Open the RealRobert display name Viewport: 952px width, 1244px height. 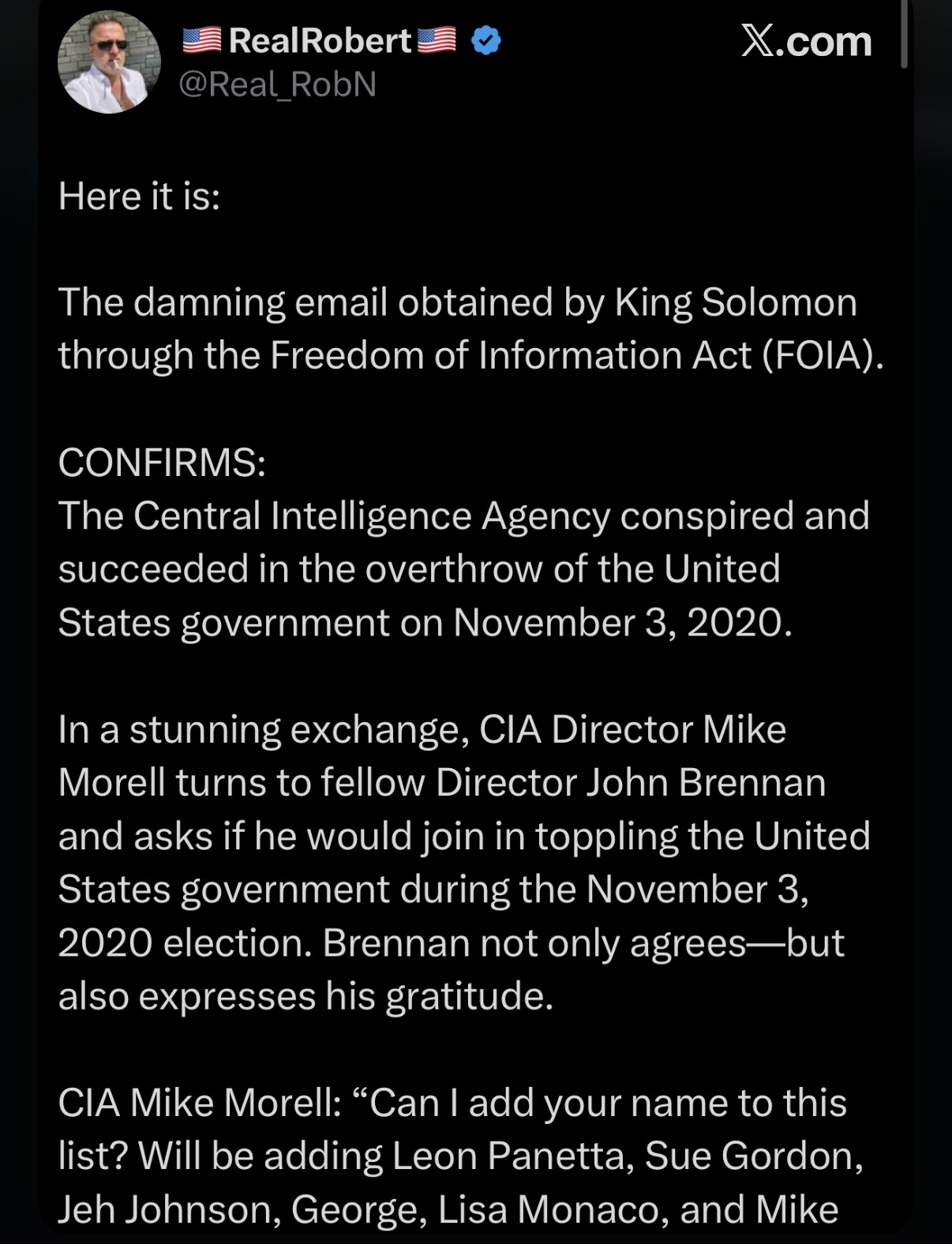click(x=320, y=40)
